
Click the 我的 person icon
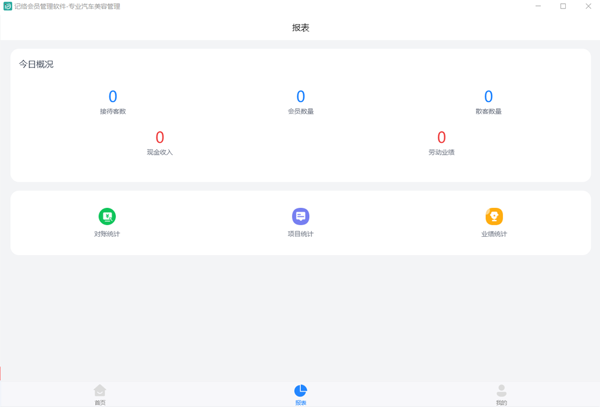coord(501,390)
